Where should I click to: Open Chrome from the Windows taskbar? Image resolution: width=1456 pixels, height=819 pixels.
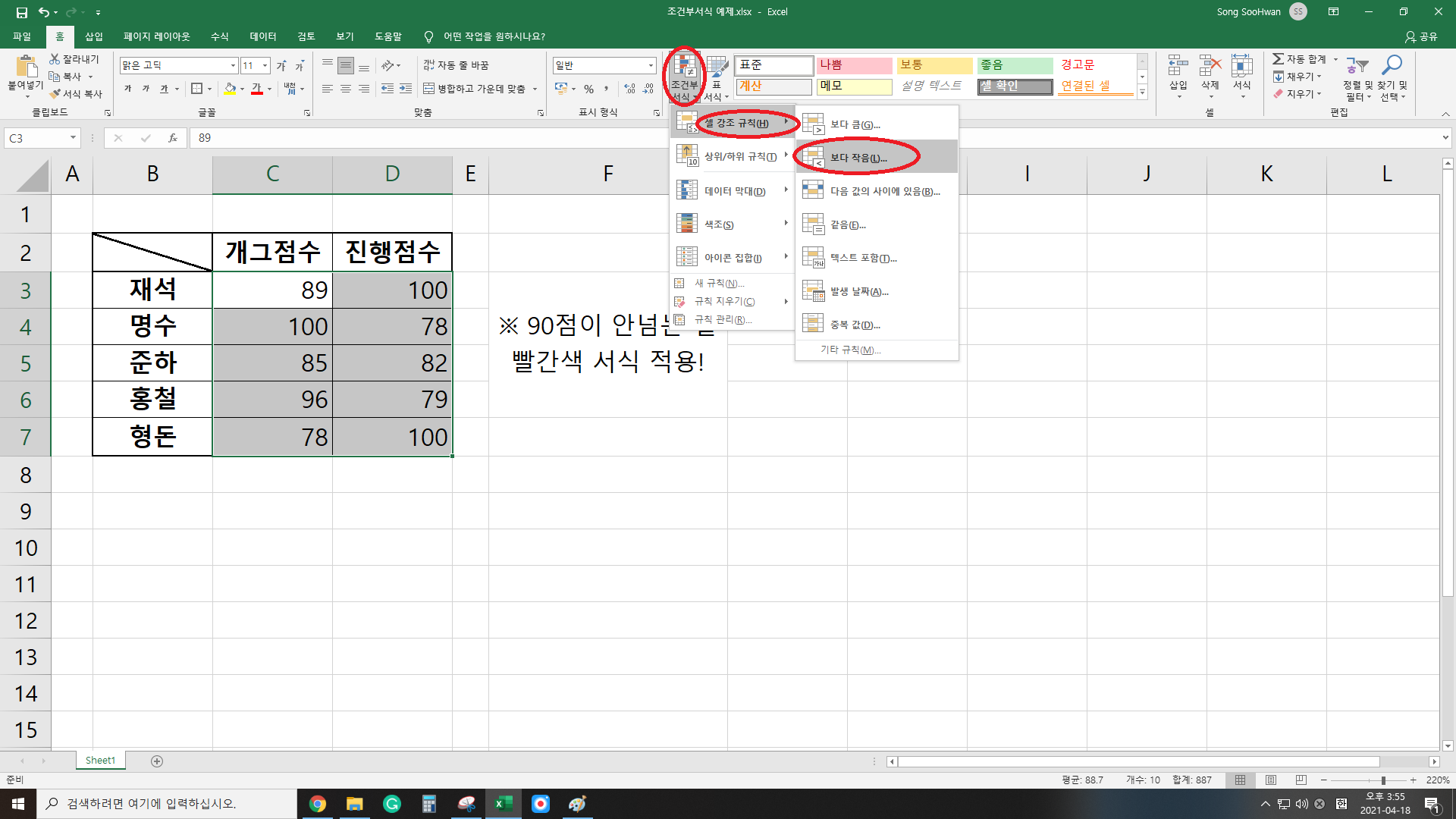pos(318,804)
